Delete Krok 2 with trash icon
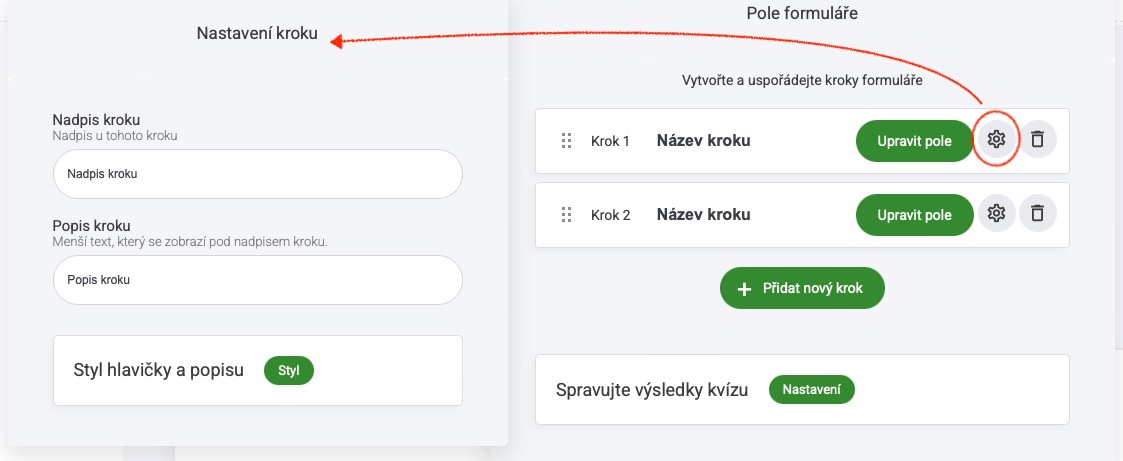Image resolution: width=1123 pixels, height=461 pixels. 1038,213
